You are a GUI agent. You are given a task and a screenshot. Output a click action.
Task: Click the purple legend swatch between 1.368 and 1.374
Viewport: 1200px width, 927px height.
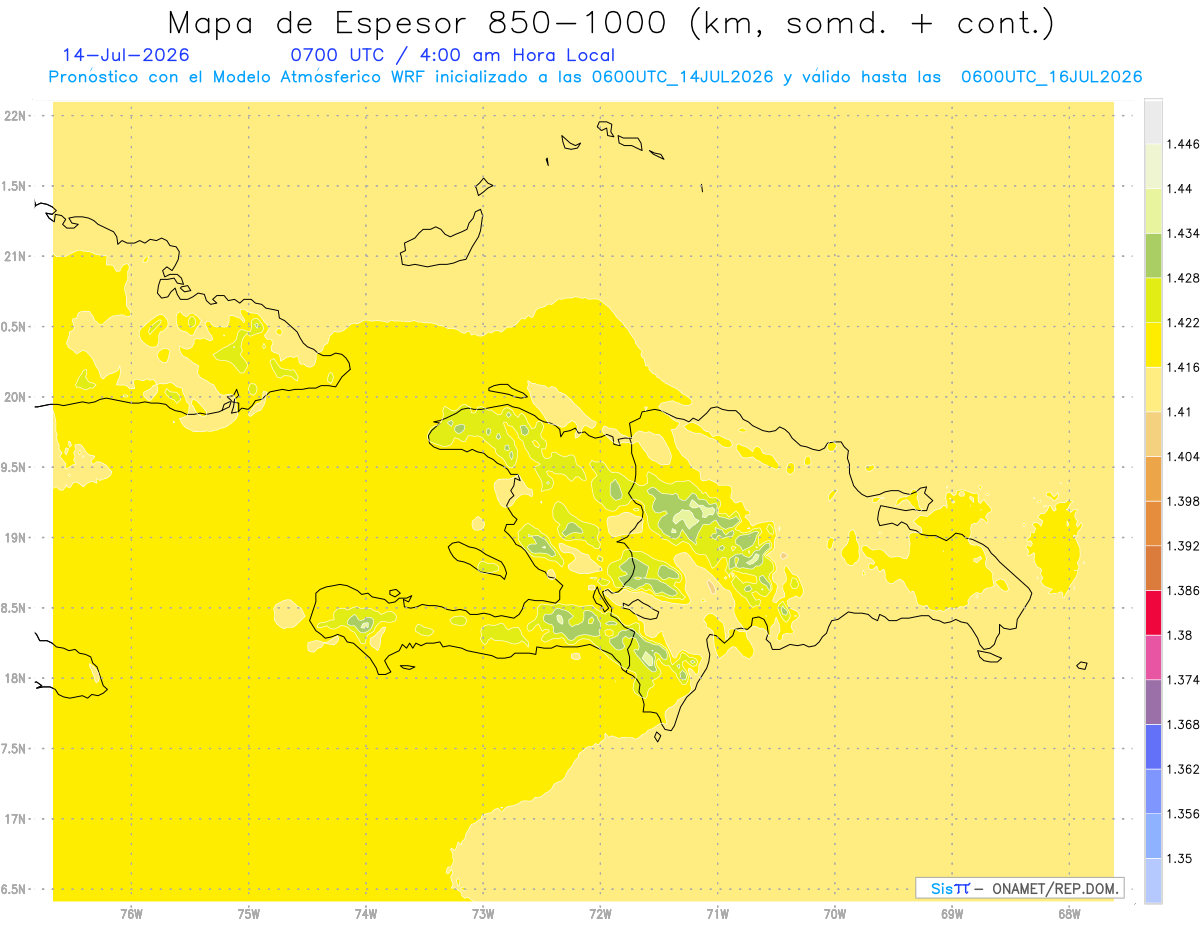pos(1153,702)
